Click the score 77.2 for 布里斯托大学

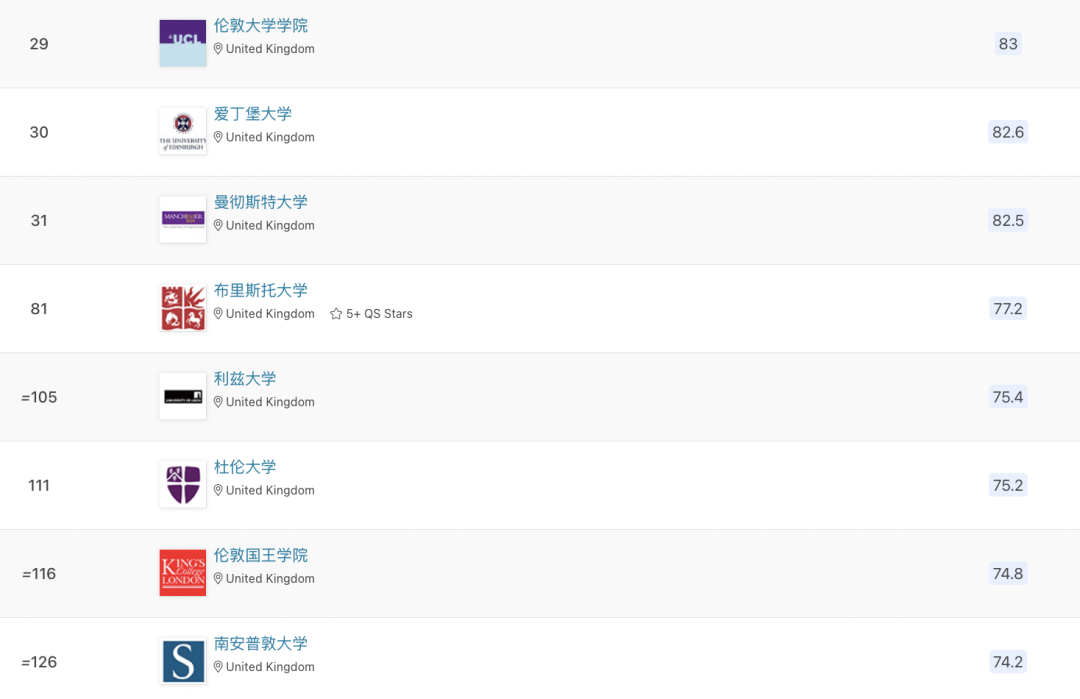click(1008, 309)
